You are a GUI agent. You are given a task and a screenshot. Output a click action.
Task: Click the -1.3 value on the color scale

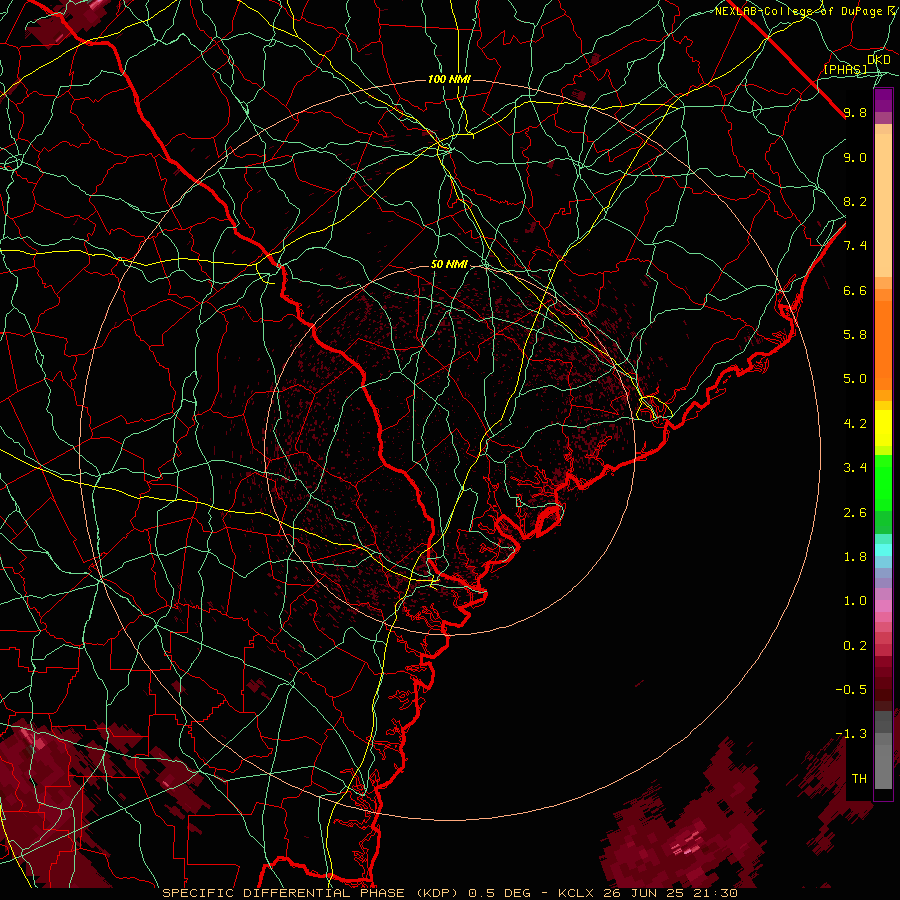pyautogui.click(x=851, y=734)
